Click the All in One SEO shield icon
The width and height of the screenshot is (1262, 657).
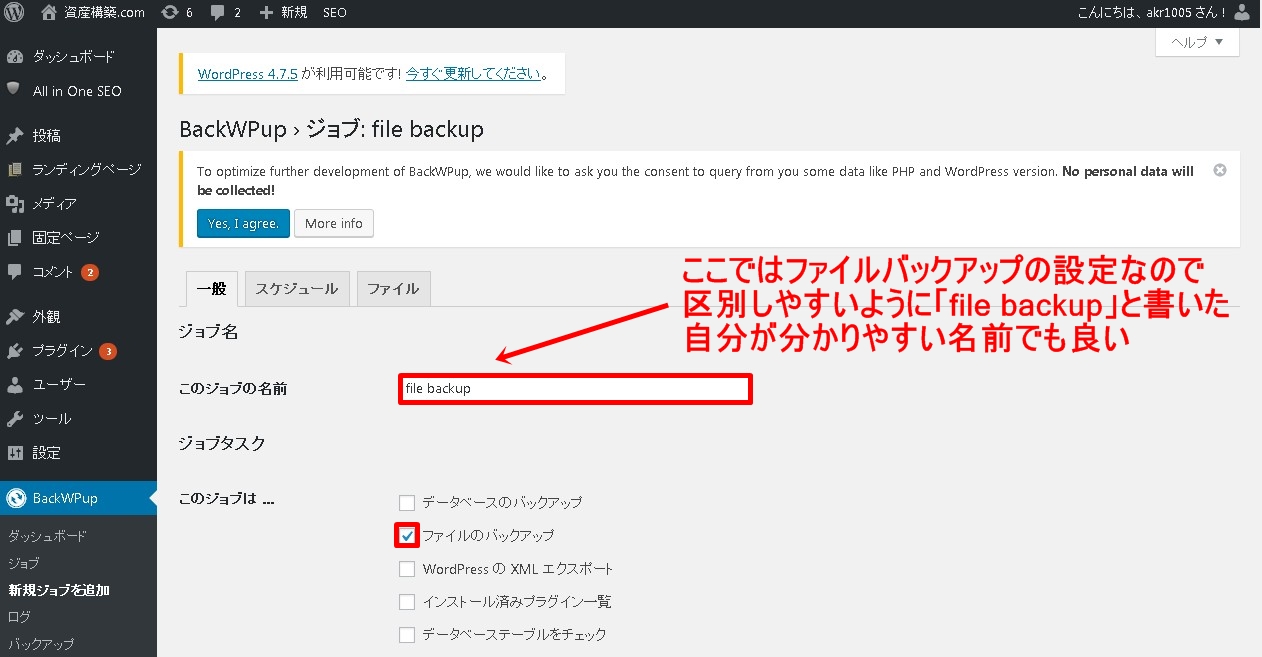tap(14, 90)
